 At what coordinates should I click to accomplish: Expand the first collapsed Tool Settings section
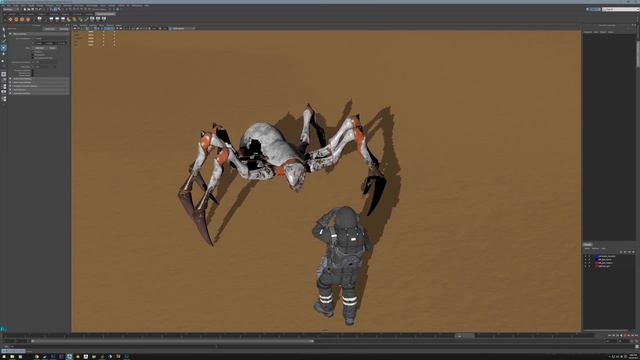(x=39, y=79)
